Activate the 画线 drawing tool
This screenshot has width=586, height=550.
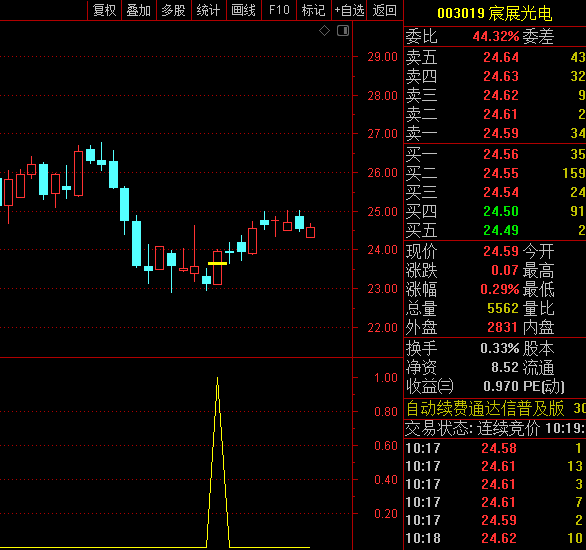[243, 10]
